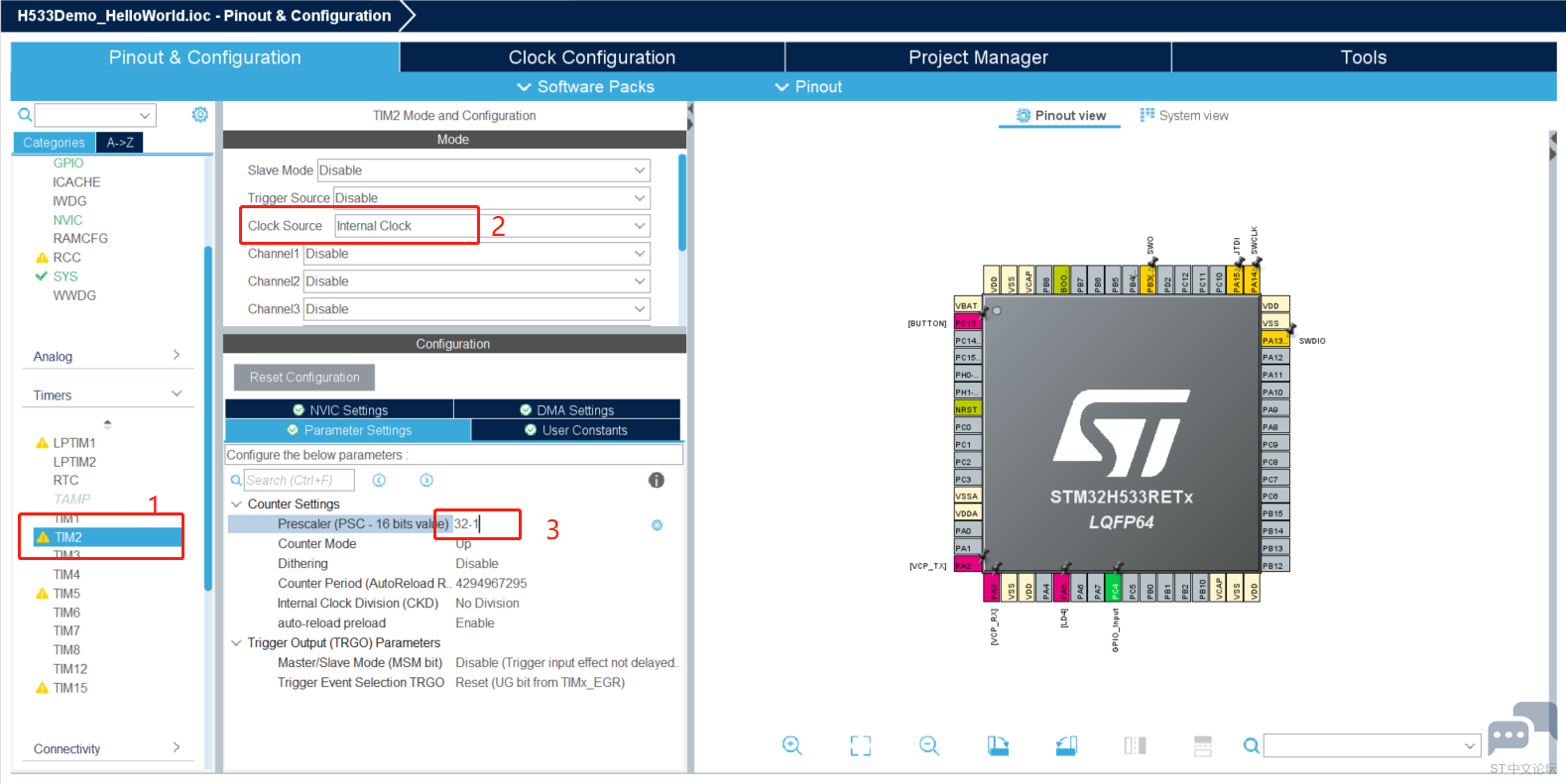Click the Mode panel vertical scrollbar
Screen dimensions: 1566x784
(682, 202)
